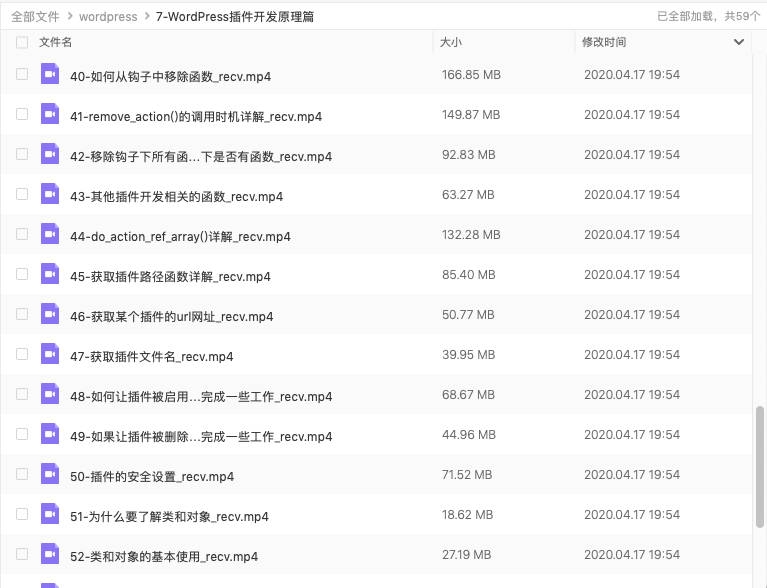Screen dimensions: 767x588
Task: Click video icon for 46-获取某个插件的url网址 file
Action: click(50, 314)
